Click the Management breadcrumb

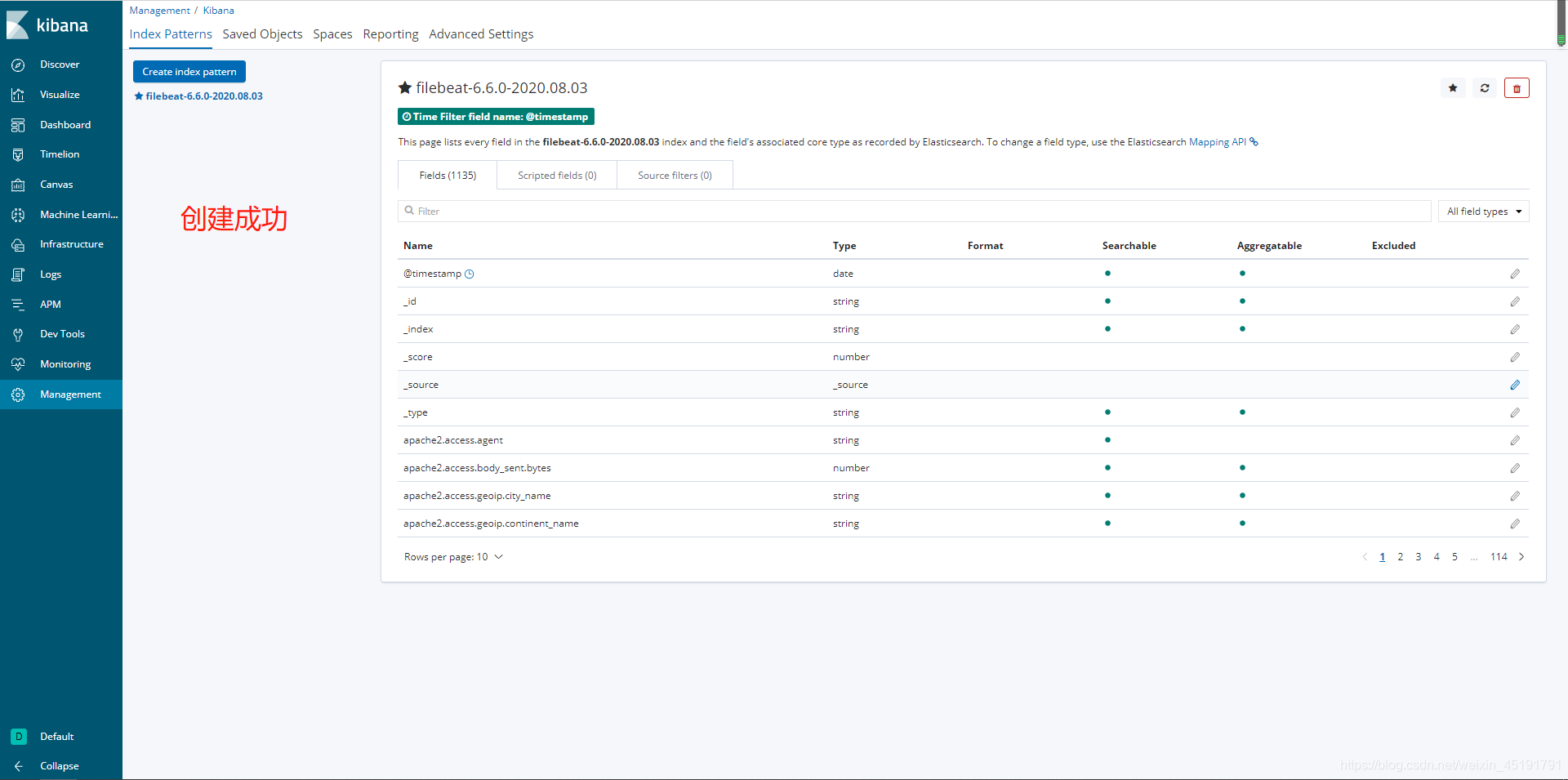point(159,11)
